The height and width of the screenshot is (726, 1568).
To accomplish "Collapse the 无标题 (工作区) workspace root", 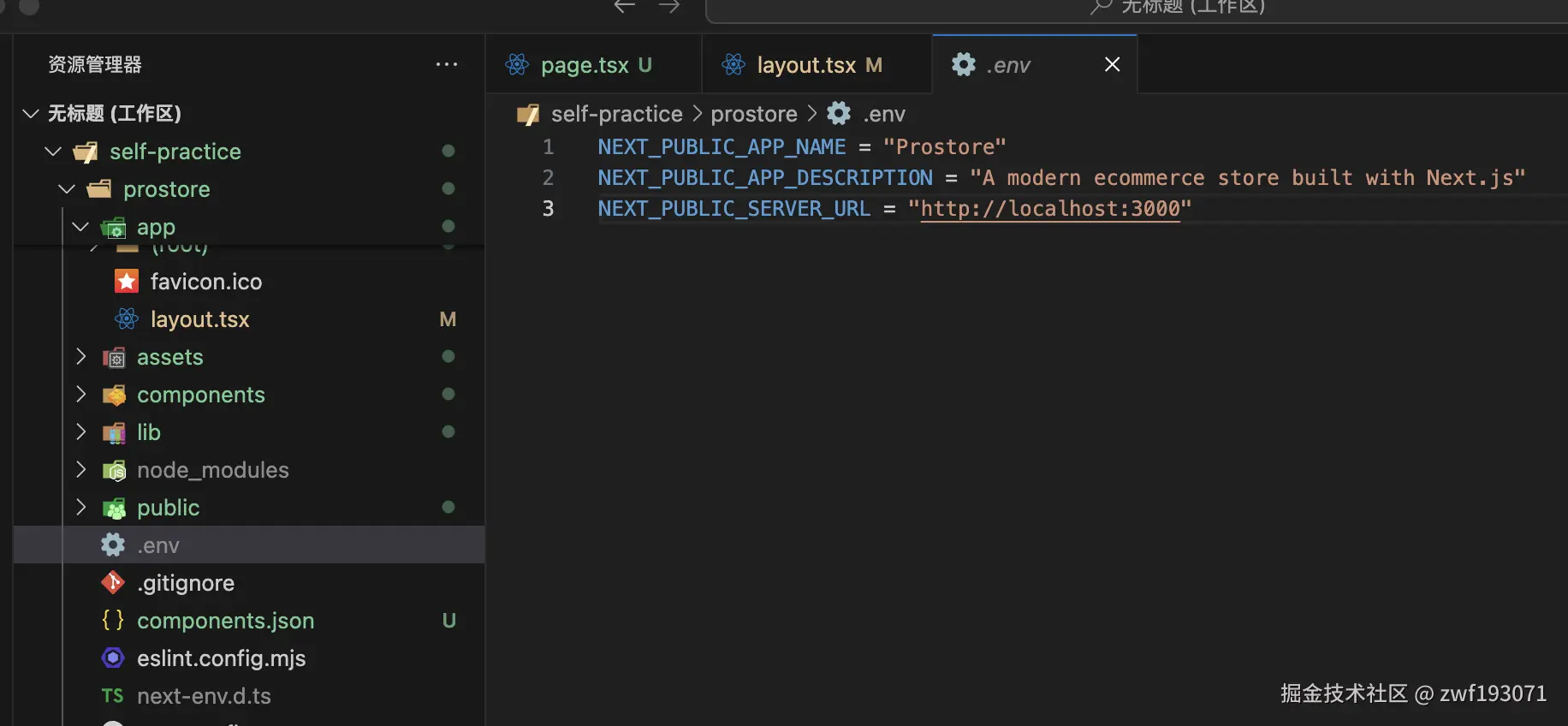I will pyautogui.click(x=31, y=113).
